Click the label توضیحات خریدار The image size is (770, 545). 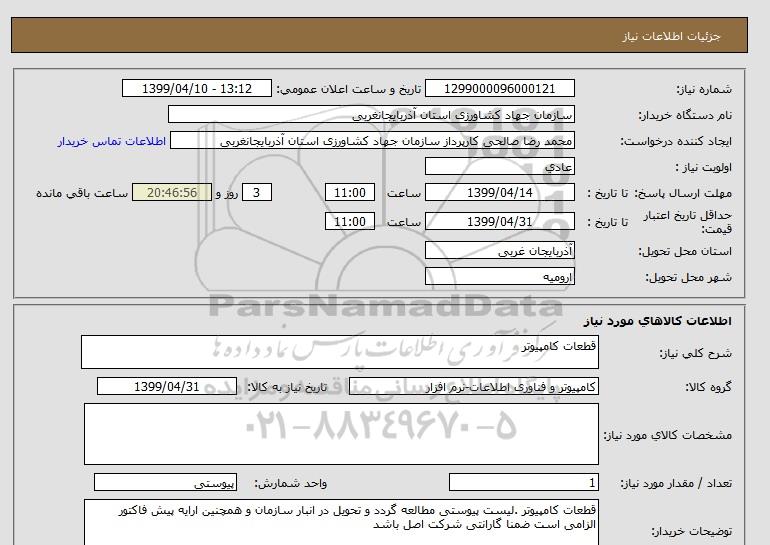(691, 531)
